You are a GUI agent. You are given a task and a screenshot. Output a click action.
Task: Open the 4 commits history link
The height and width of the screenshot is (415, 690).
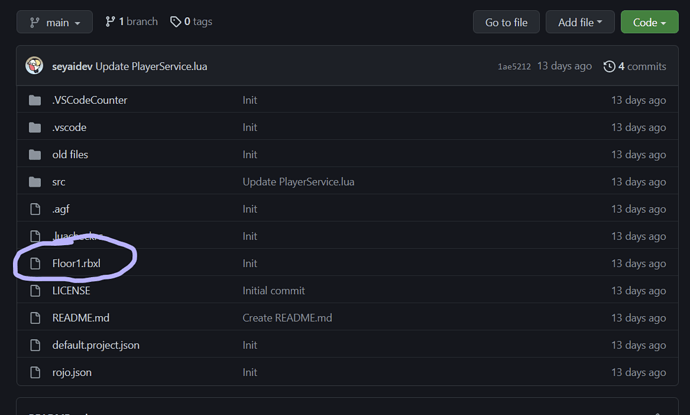point(635,67)
